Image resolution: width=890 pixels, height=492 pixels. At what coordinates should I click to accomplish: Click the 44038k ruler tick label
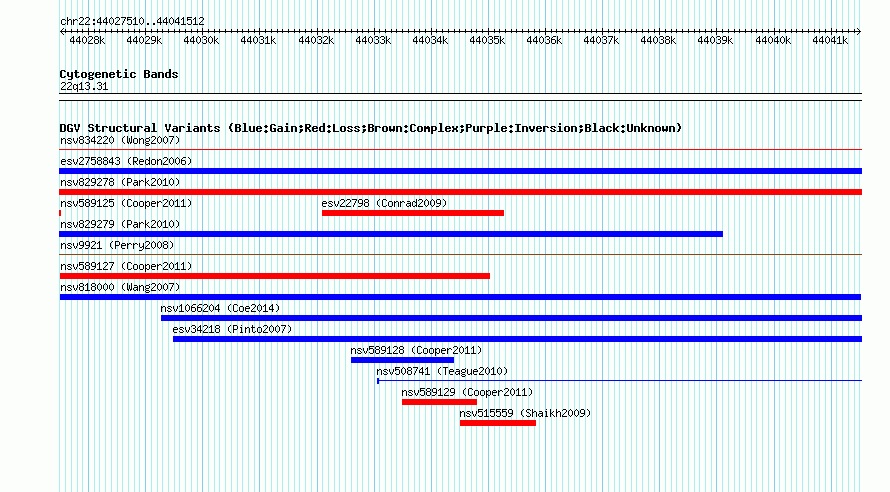658,40
